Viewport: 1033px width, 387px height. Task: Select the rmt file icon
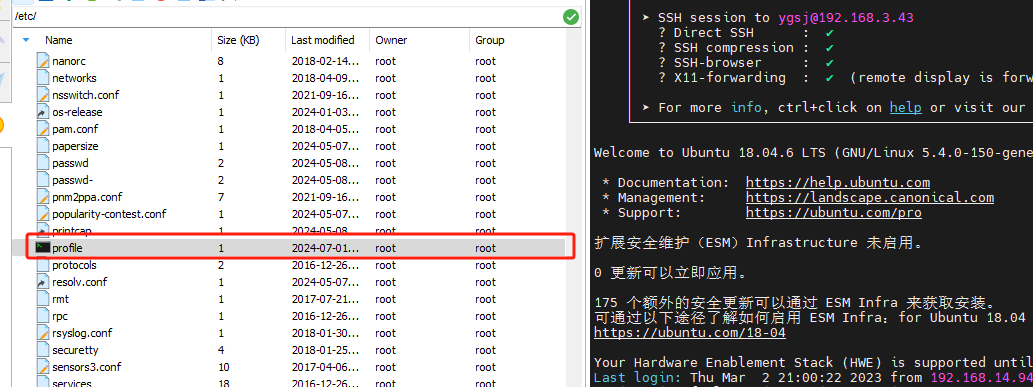(x=43, y=299)
